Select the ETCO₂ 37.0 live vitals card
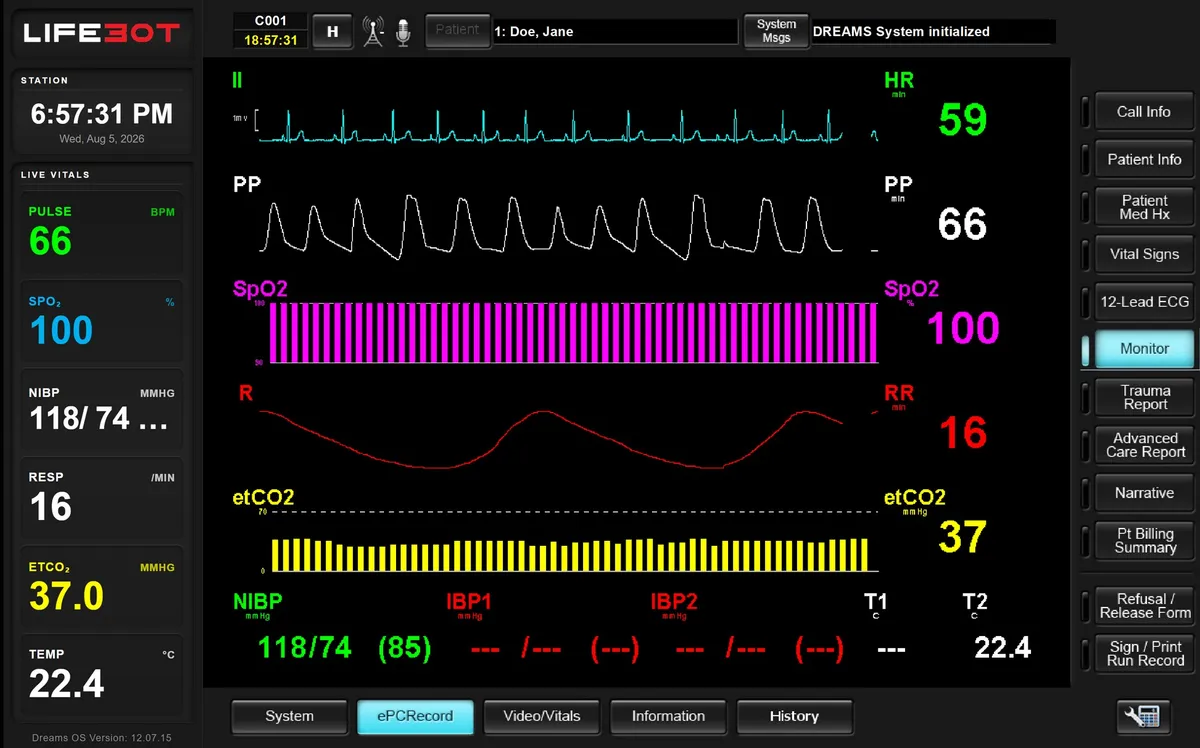The image size is (1200, 748). pyautogui.click(x=101, y=587)
